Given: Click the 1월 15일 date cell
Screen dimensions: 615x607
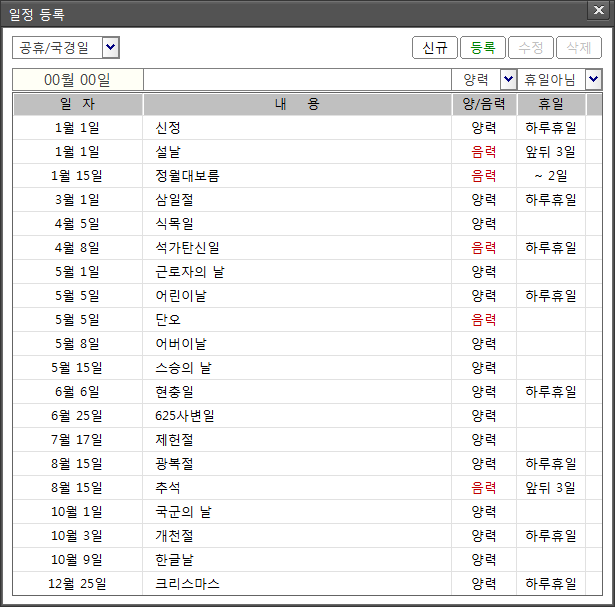Looking at the screenshot, I should tap(77, 176).
